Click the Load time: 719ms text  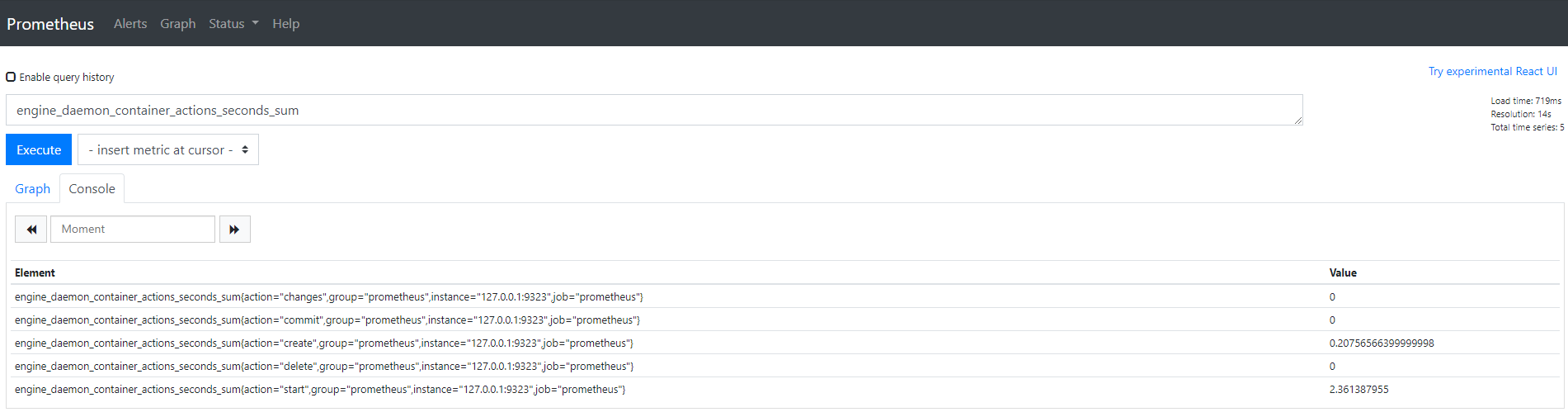tap(1526, 101)
